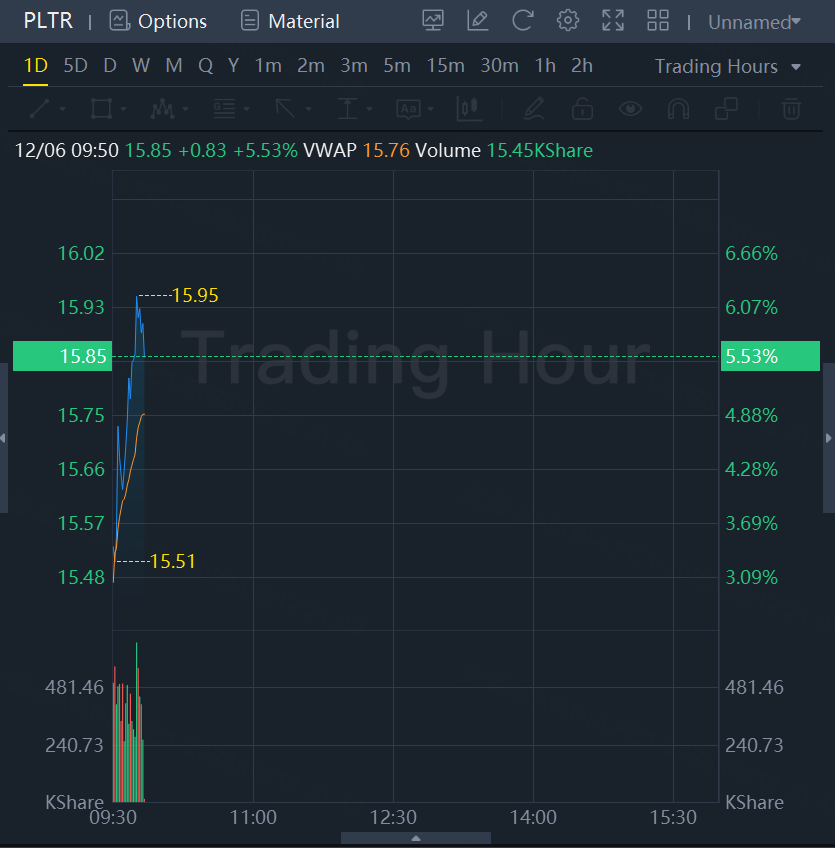Image resolution: width=835 pixels, height=848 pixels.
Task: Select the trash delete drawings icon
Action: pos(791,108)
